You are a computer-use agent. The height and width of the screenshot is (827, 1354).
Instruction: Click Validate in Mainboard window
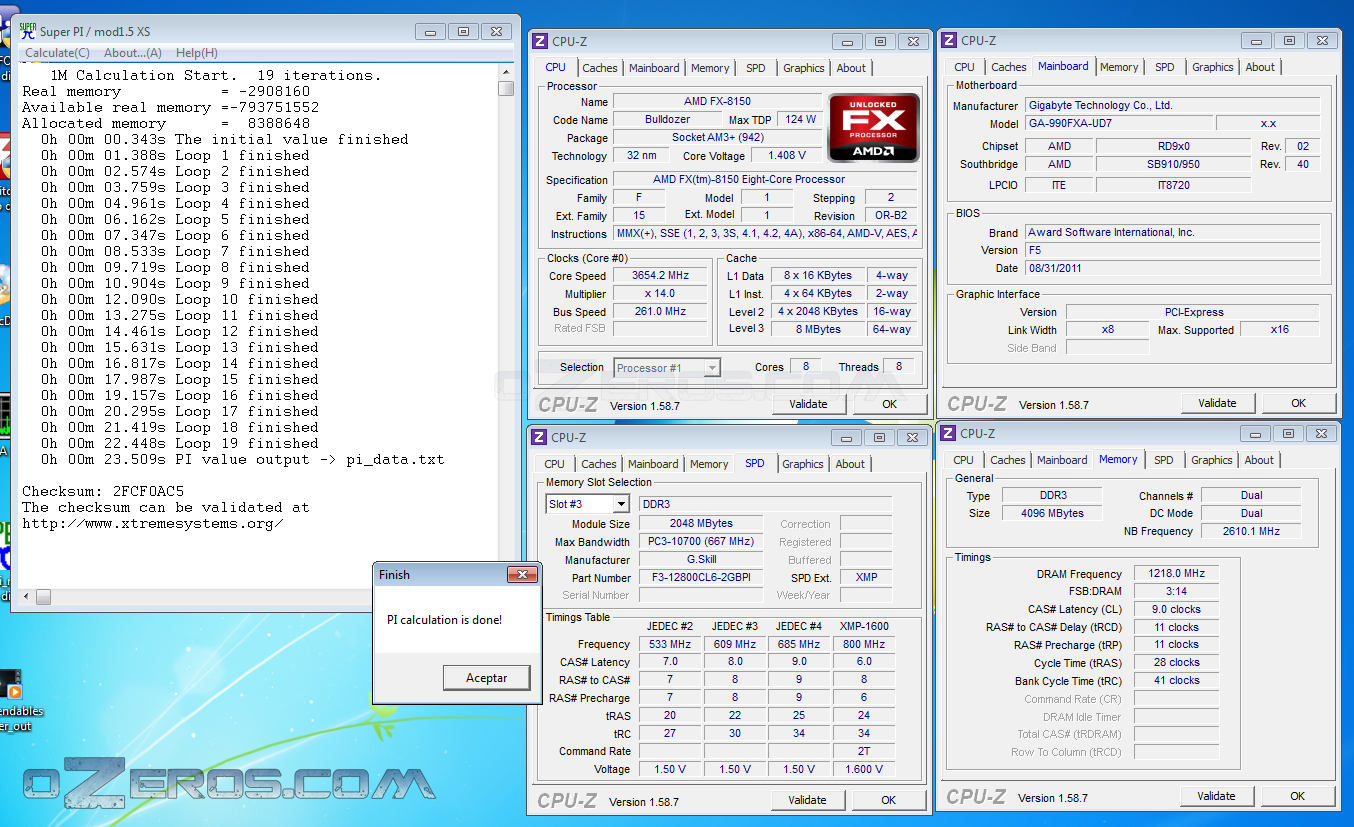coord(1217,403)
